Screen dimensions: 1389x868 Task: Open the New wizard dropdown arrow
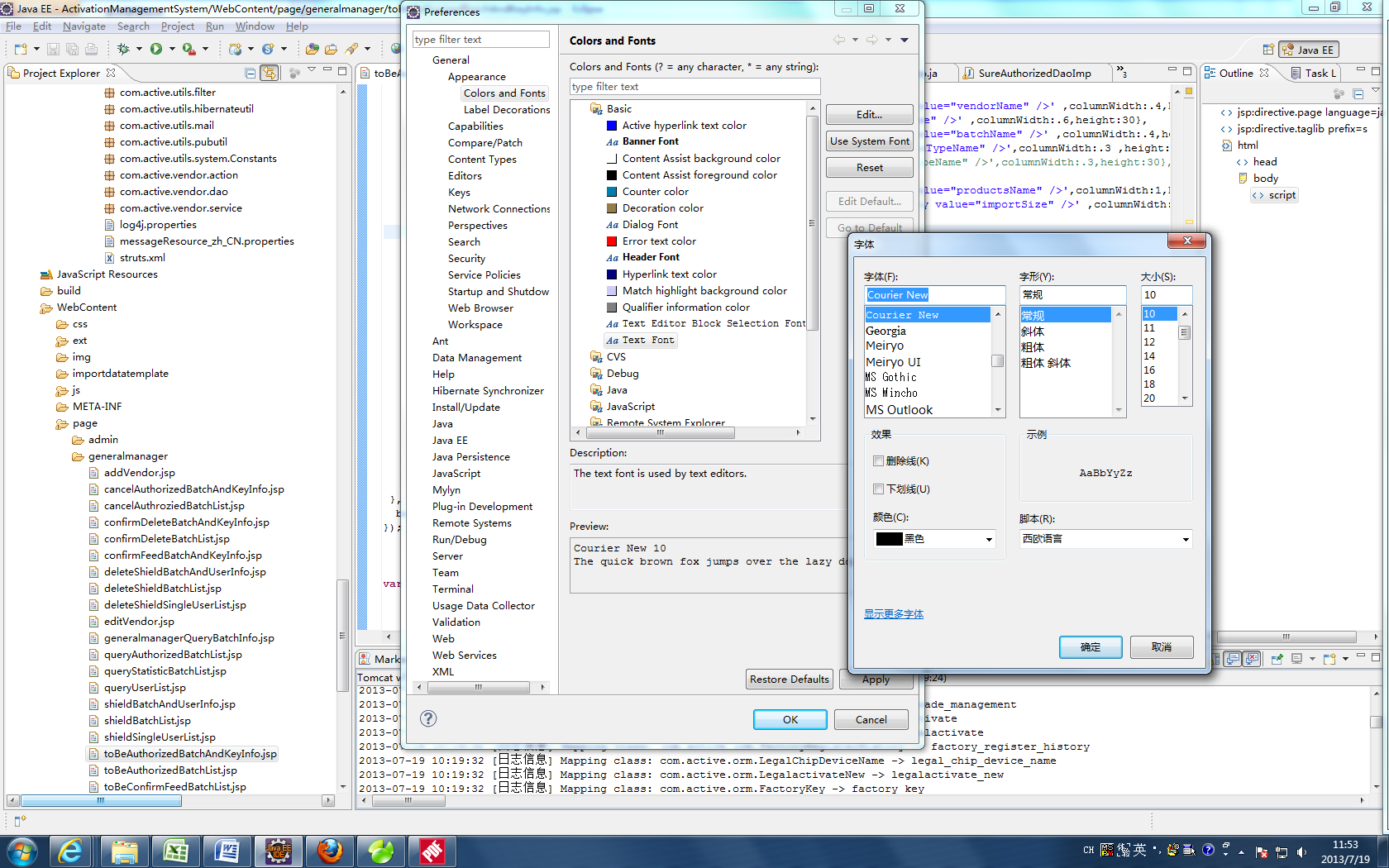[36, 50]
